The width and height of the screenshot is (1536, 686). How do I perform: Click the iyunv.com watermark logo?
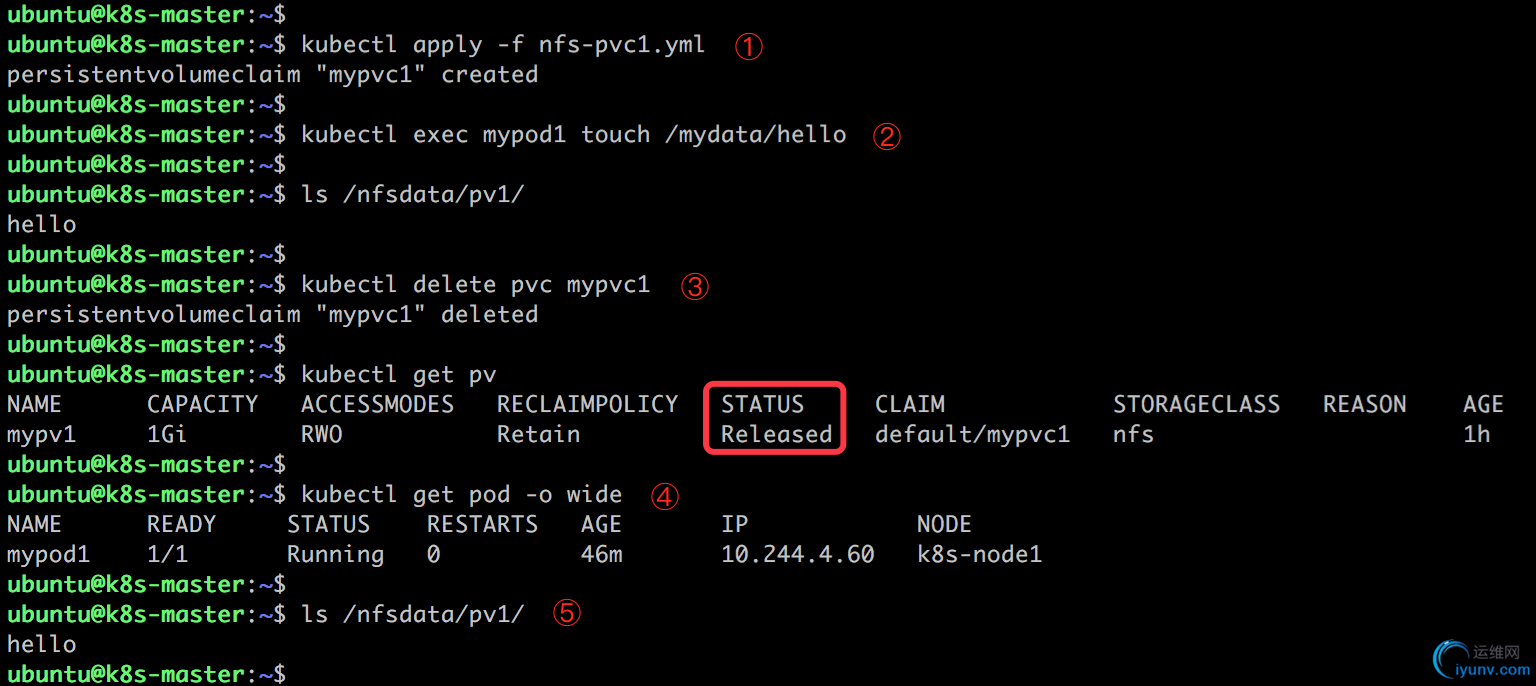(1481, 660)
